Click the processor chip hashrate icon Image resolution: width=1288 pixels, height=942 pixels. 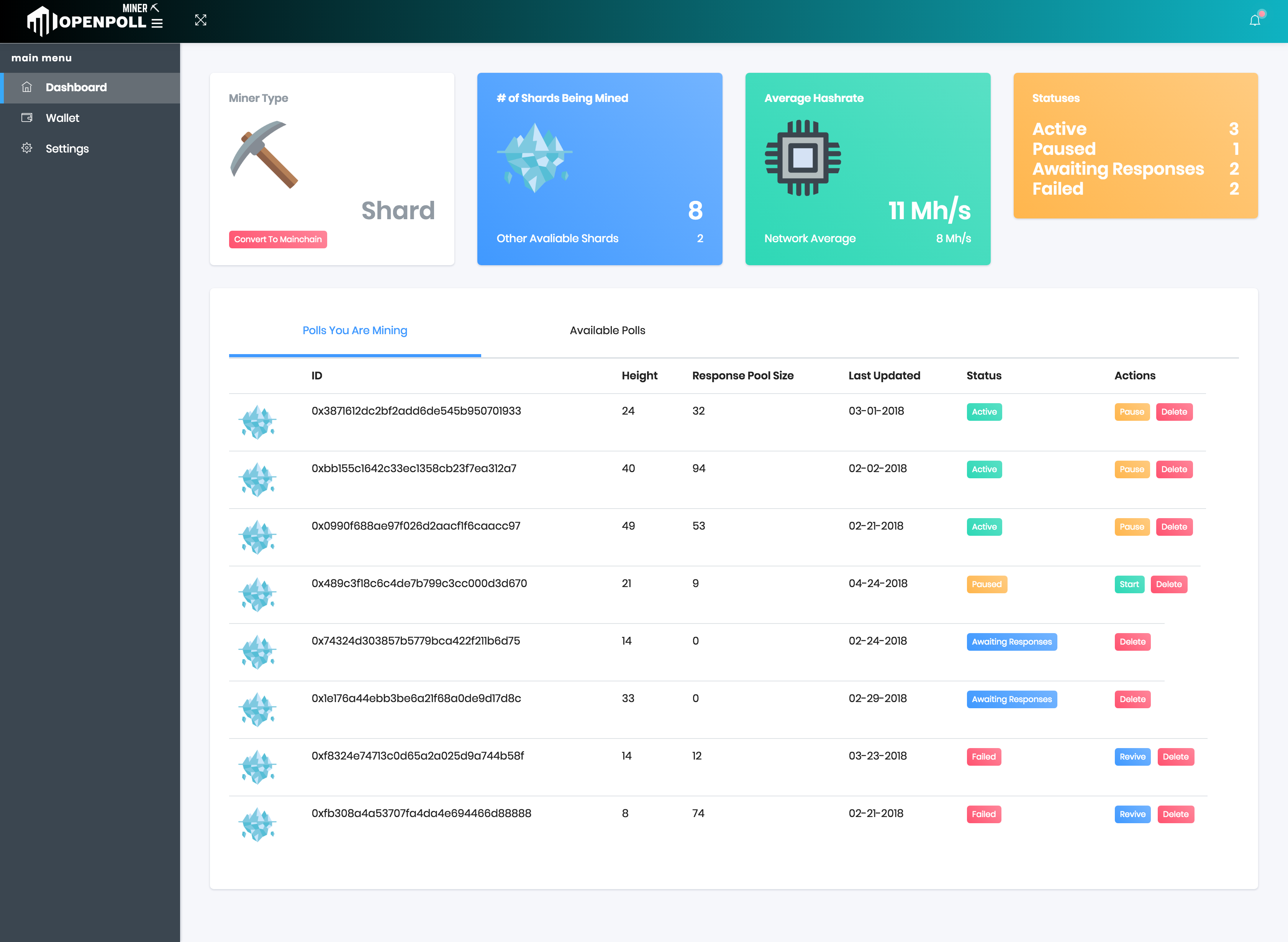[803, 158]
